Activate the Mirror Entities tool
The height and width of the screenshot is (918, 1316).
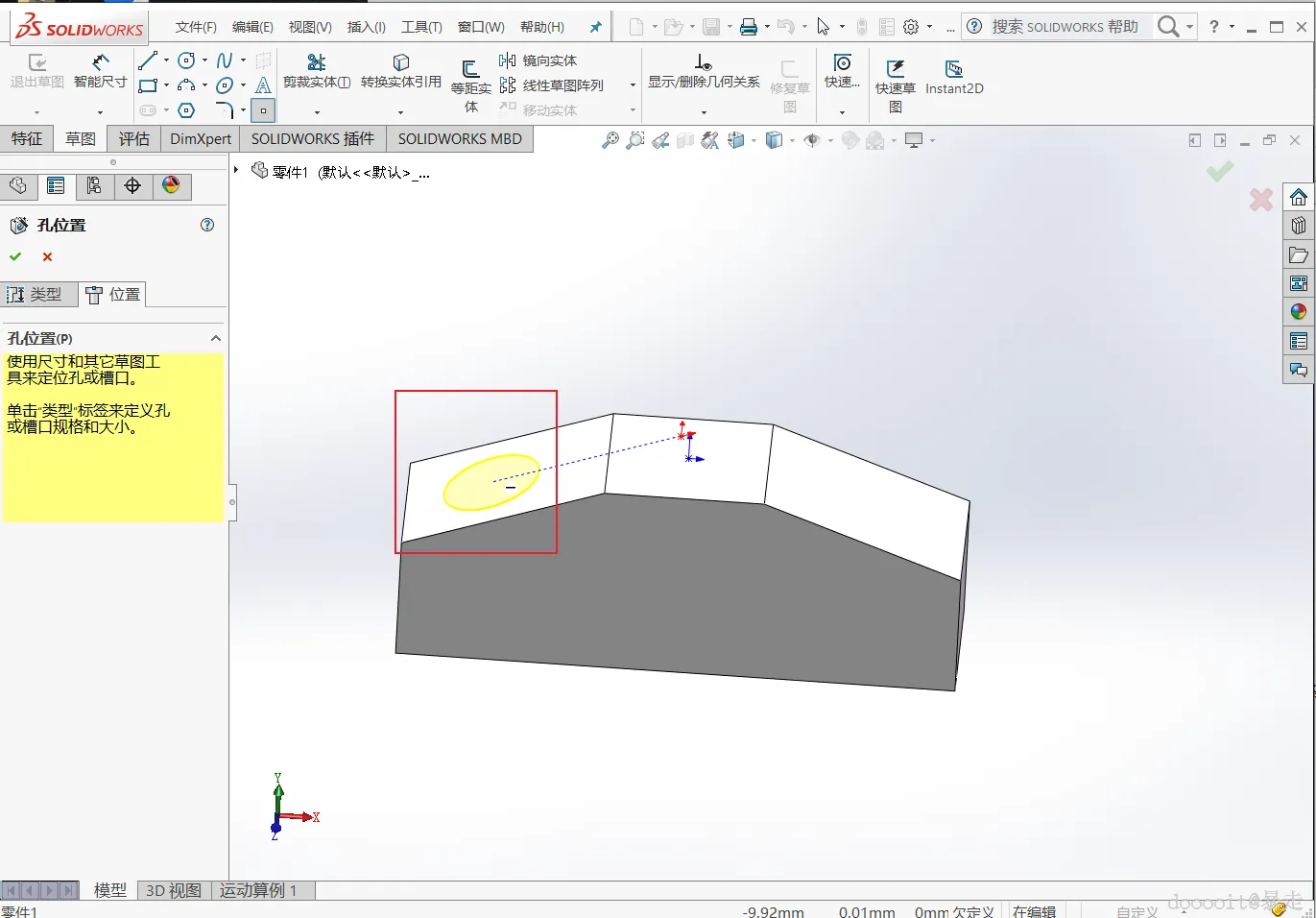coord(538,60)
